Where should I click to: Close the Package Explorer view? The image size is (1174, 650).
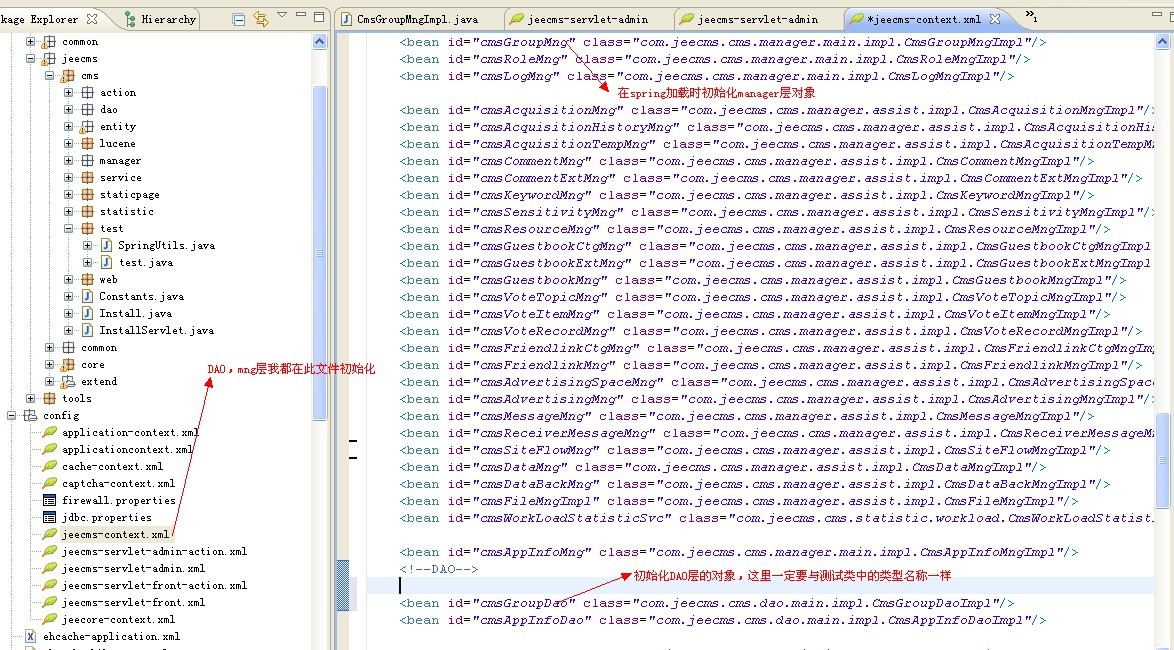pyautogui.click(x=92, y=19)
